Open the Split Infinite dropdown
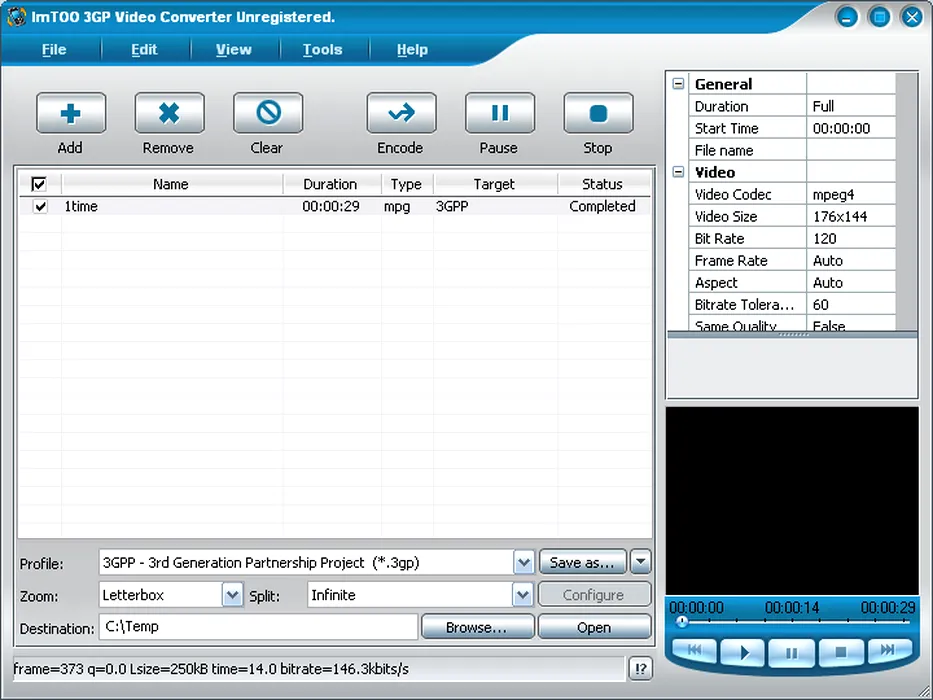 (x=522, y=595)
